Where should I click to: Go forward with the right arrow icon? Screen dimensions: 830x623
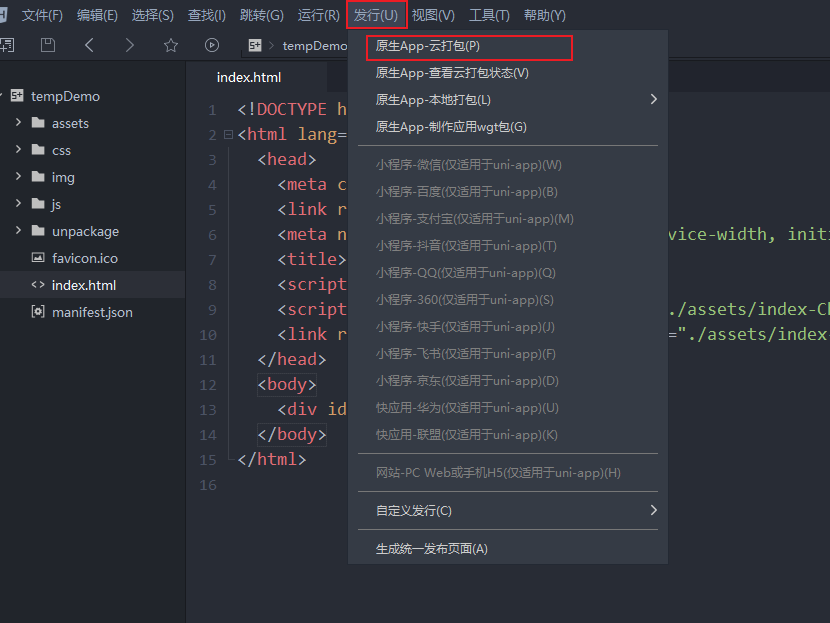click(x=129, y=45)
